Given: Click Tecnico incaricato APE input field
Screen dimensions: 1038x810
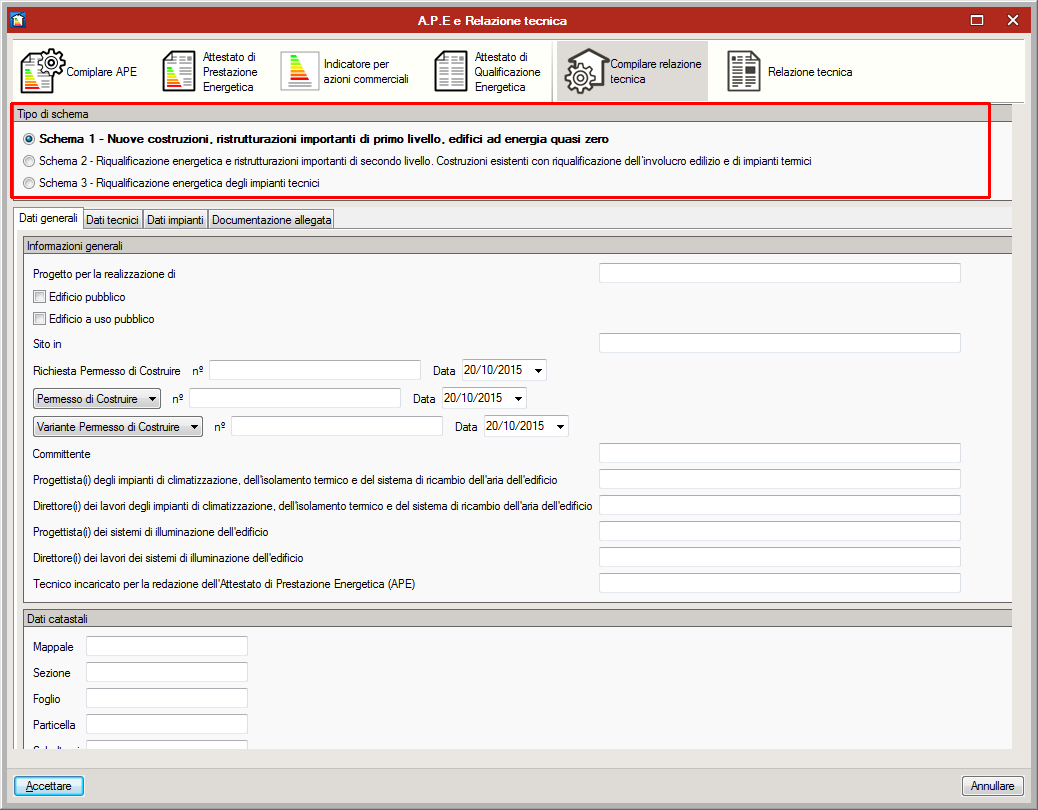Looking at the screenshot, I should click(780, 583).
